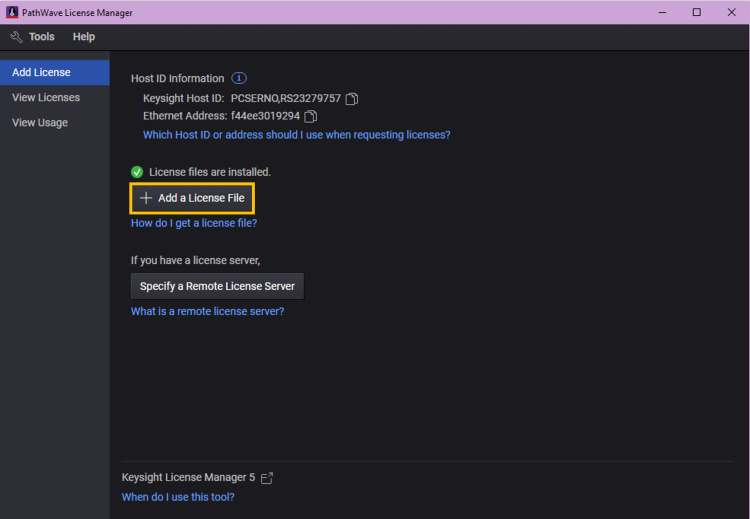This screenshot has height=519, width=750.
Task: Click the Ethernet Address value f44ee3019294
Action: click(265, 116)
